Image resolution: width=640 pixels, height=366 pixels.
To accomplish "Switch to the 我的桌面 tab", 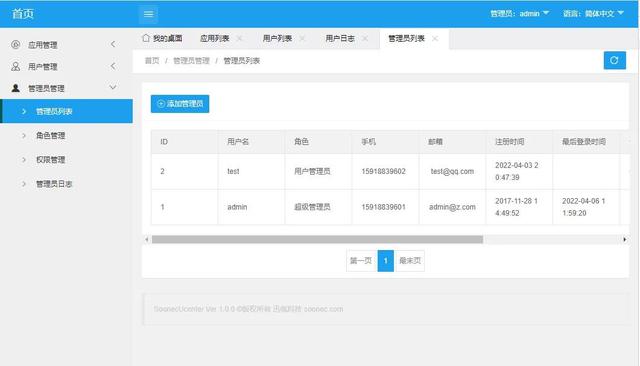I will (162, 38).
